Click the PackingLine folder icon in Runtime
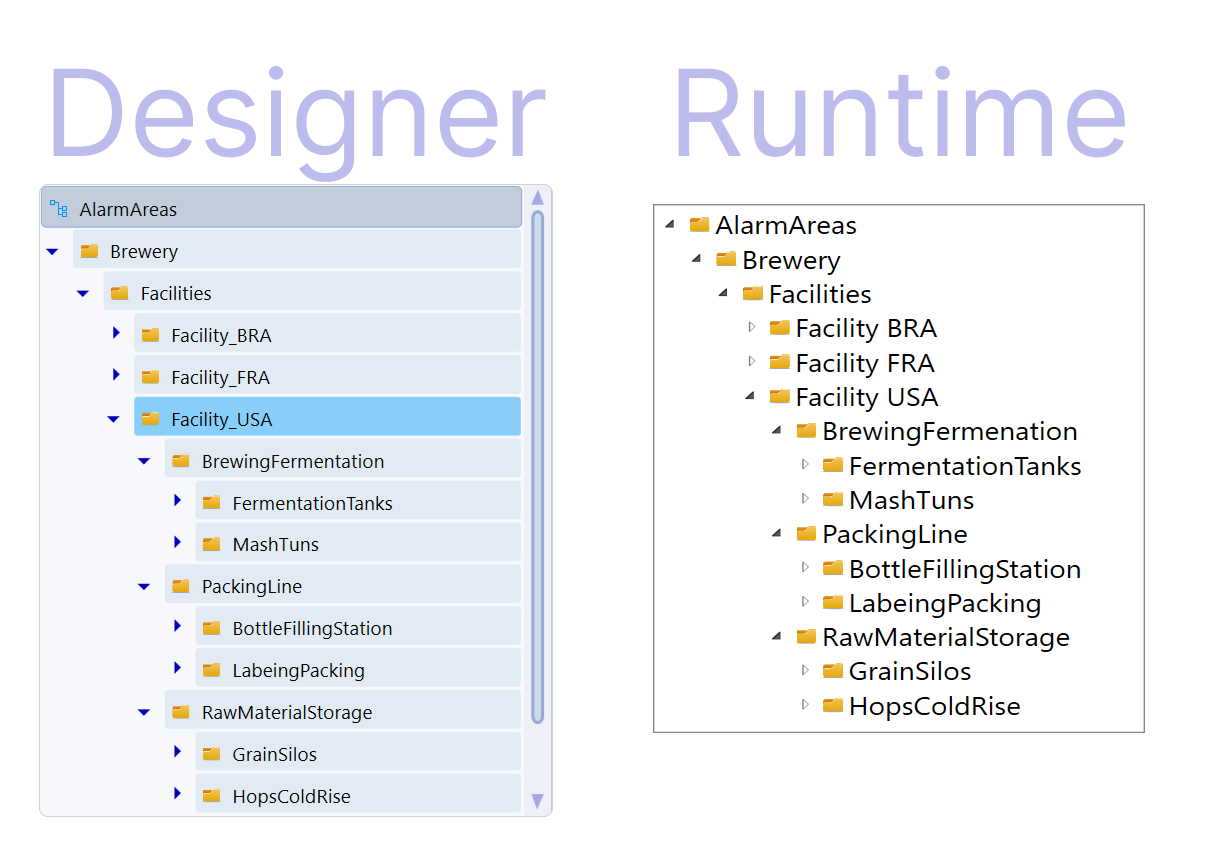Screen dimensions: 1208x856 point(806,534)
